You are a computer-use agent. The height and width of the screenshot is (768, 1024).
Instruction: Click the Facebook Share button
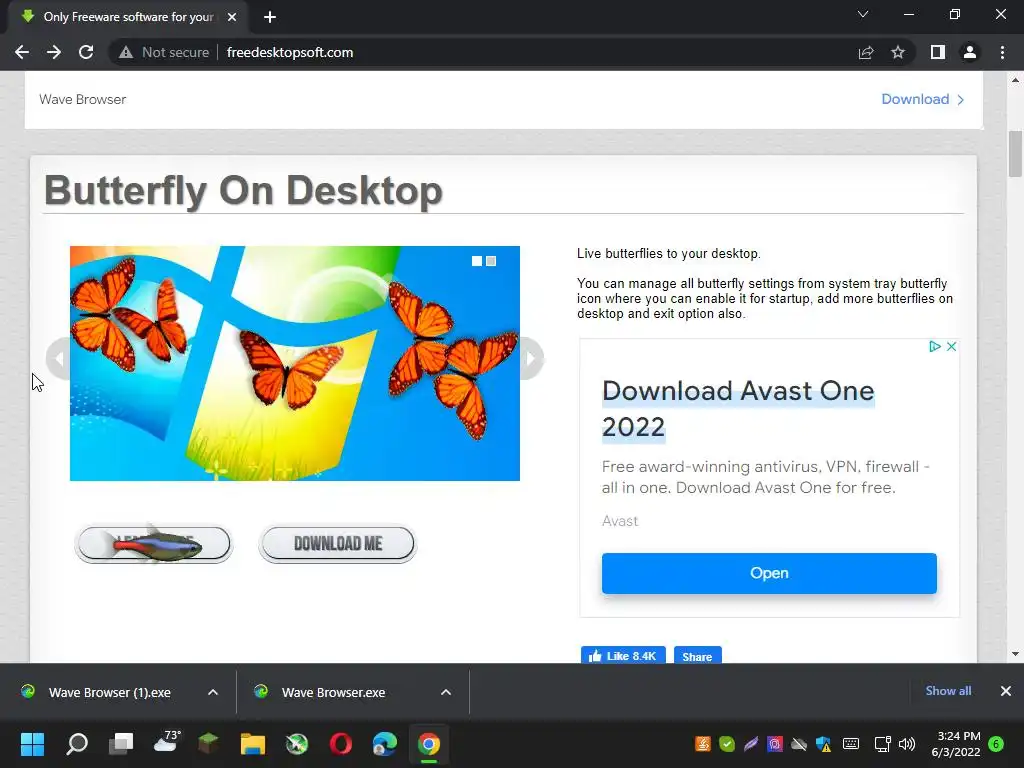697,656
